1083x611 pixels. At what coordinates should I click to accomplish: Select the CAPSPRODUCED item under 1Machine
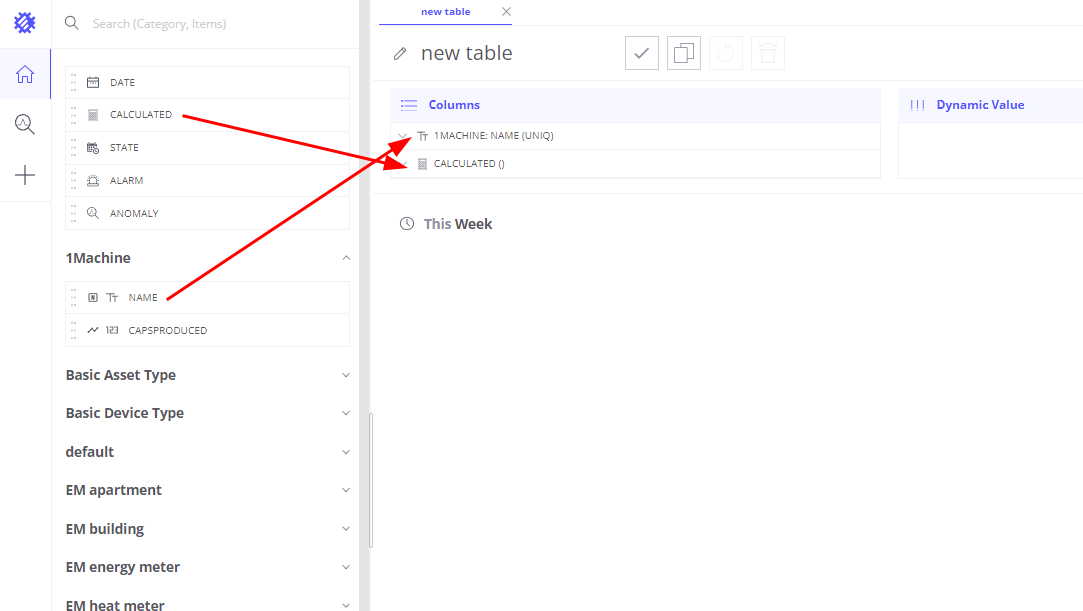point(167,330)
